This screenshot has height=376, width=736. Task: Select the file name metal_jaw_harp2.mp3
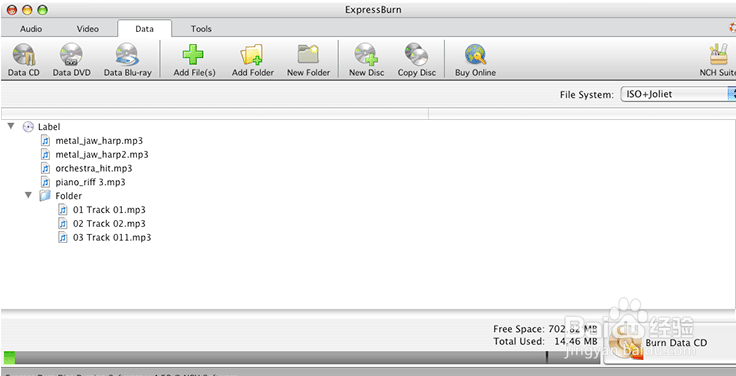102,154
